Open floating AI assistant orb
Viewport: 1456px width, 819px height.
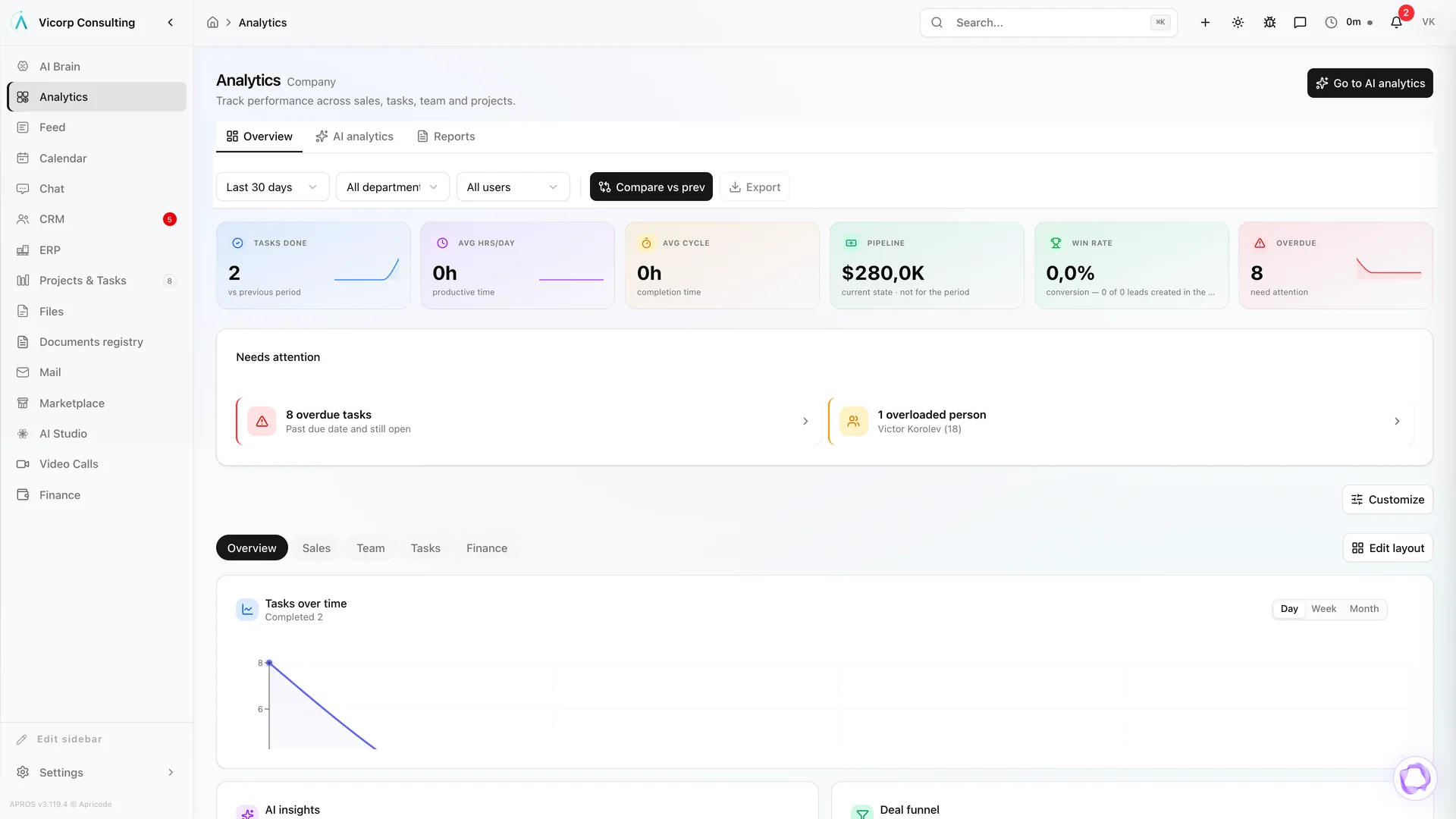1414,778
